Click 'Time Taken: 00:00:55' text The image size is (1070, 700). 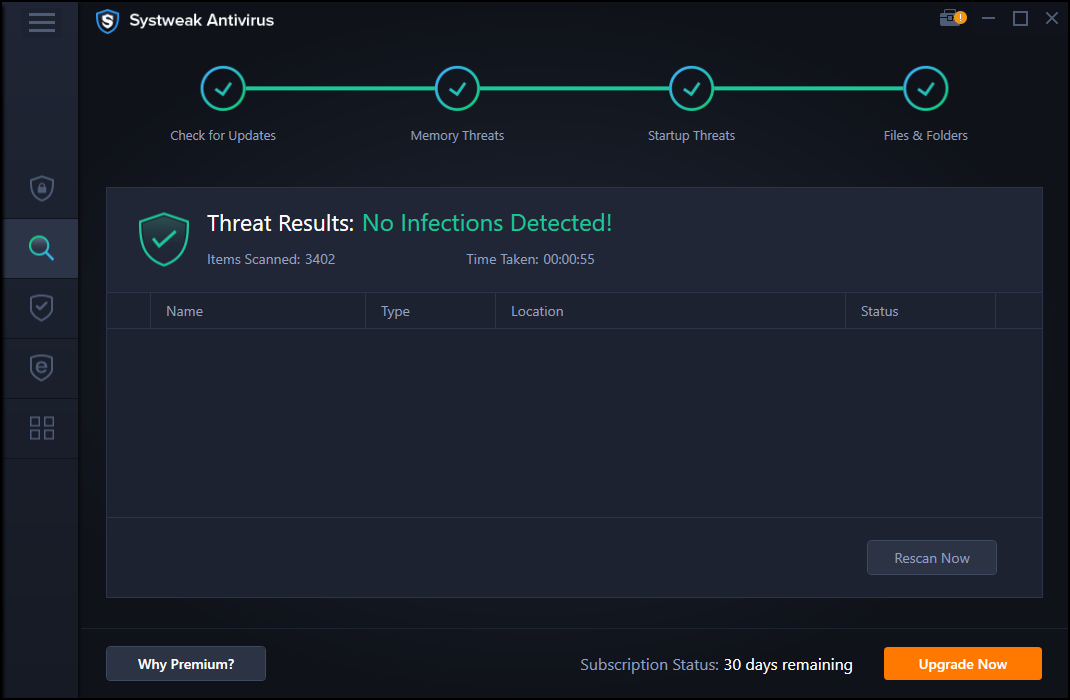(530, 259)
